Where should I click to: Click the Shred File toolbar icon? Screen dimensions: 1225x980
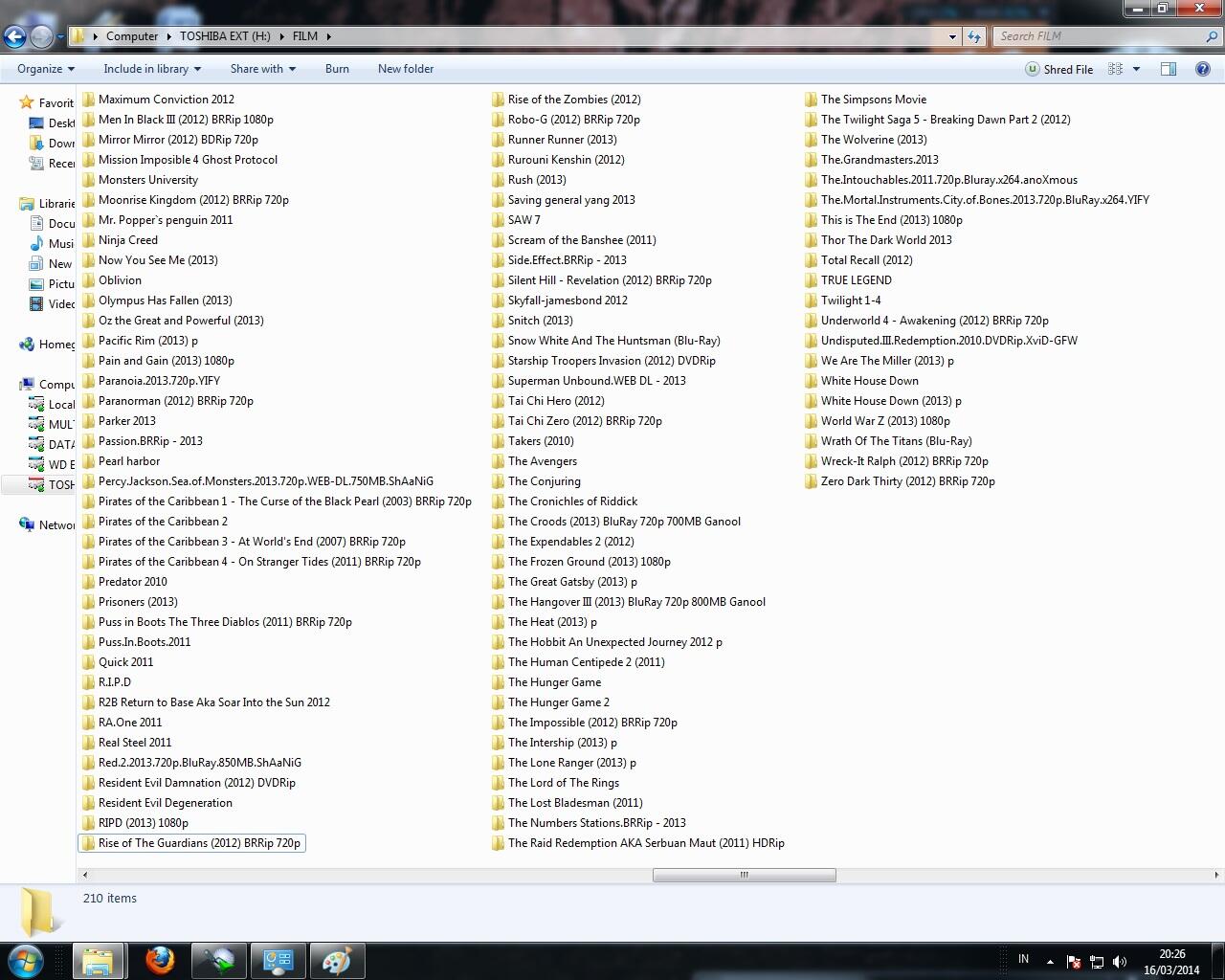[x=1033, y=69]
